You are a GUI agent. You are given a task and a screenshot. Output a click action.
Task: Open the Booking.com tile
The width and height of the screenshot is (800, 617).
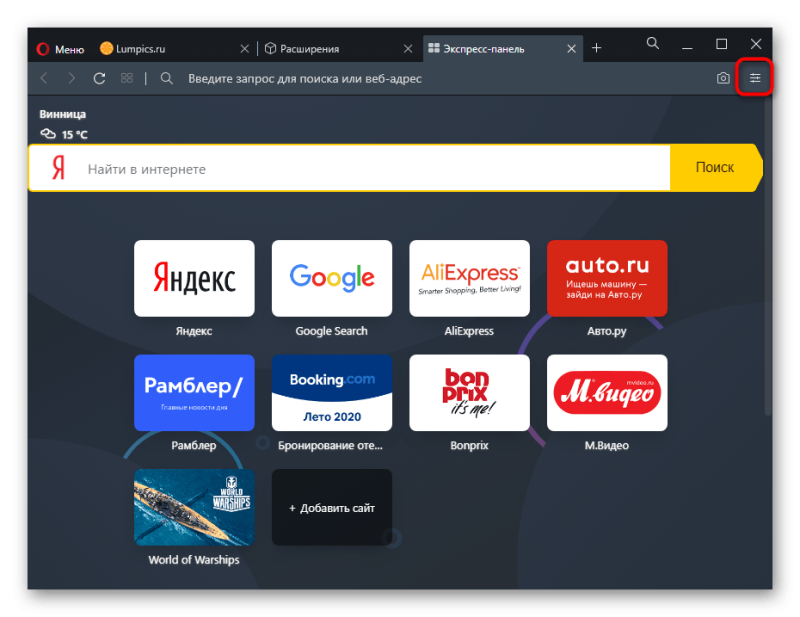[x=332, y=392]
